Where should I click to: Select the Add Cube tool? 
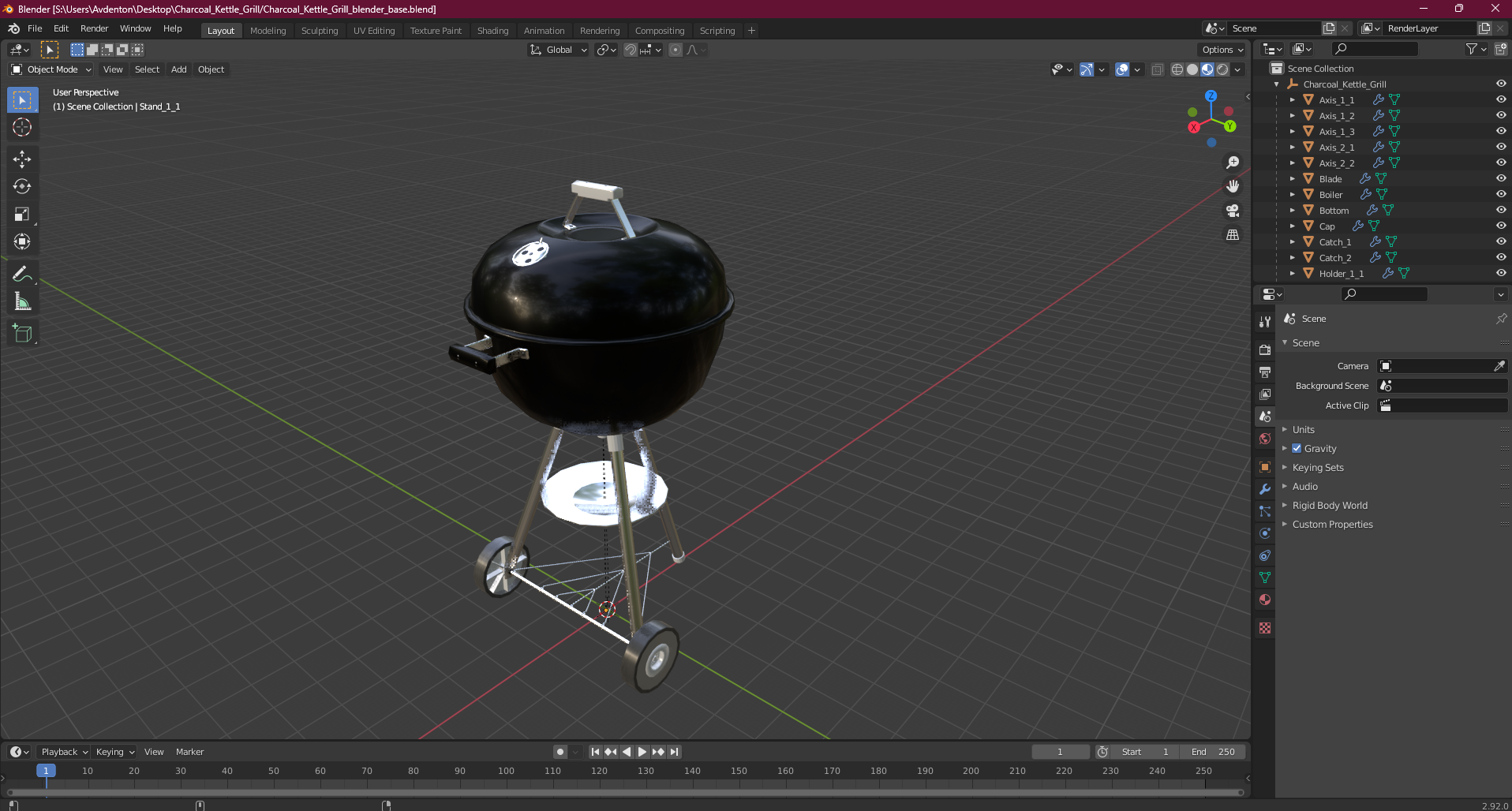pos(22,333)
